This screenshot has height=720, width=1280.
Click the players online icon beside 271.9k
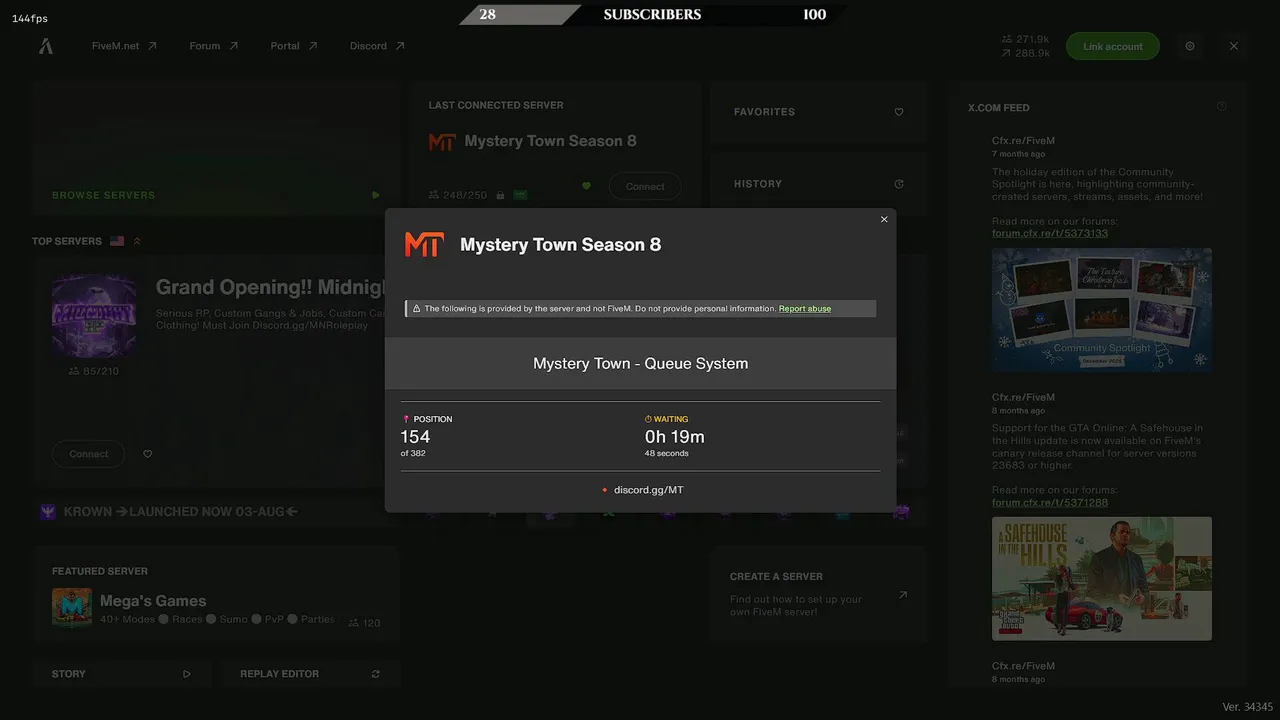[1007, 39]
